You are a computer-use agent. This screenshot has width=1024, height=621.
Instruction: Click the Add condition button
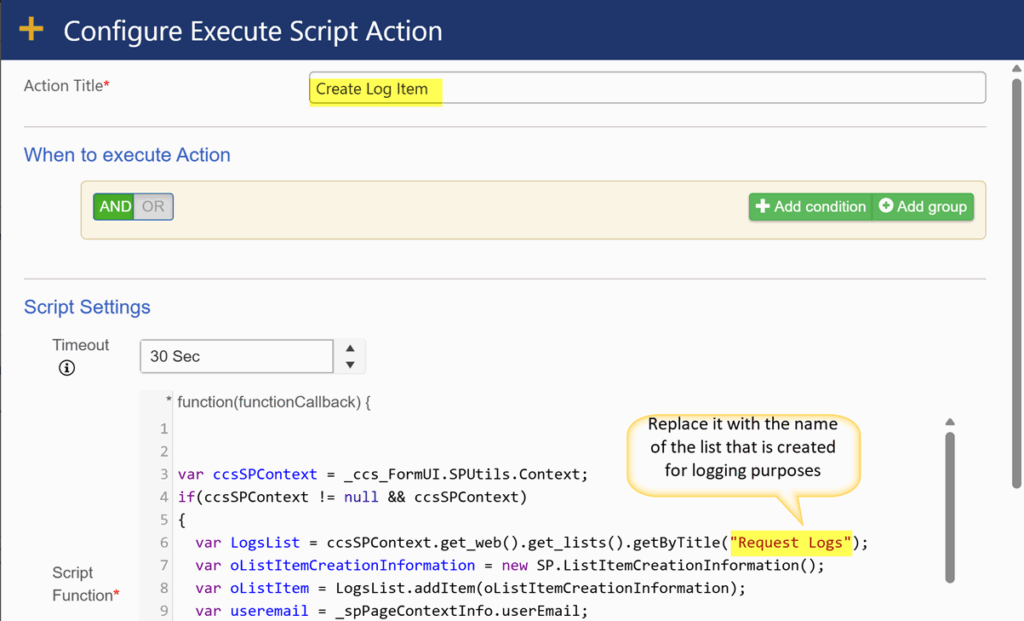(x=810, y=207)
